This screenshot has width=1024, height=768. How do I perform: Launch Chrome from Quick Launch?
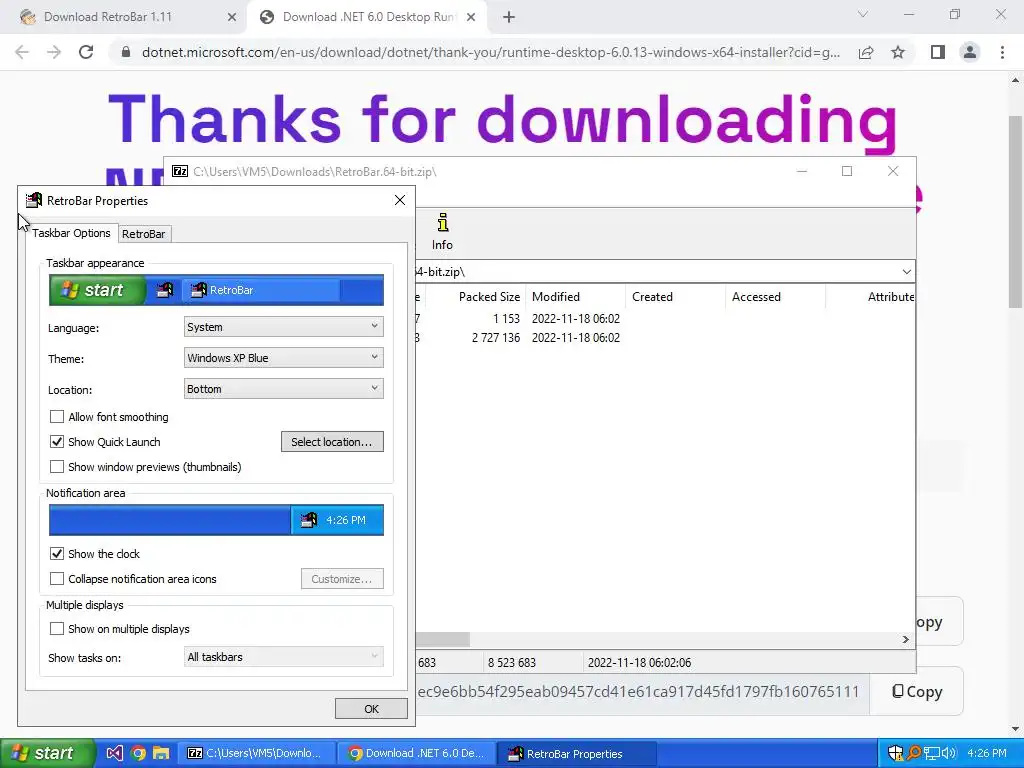pos(138,753)
